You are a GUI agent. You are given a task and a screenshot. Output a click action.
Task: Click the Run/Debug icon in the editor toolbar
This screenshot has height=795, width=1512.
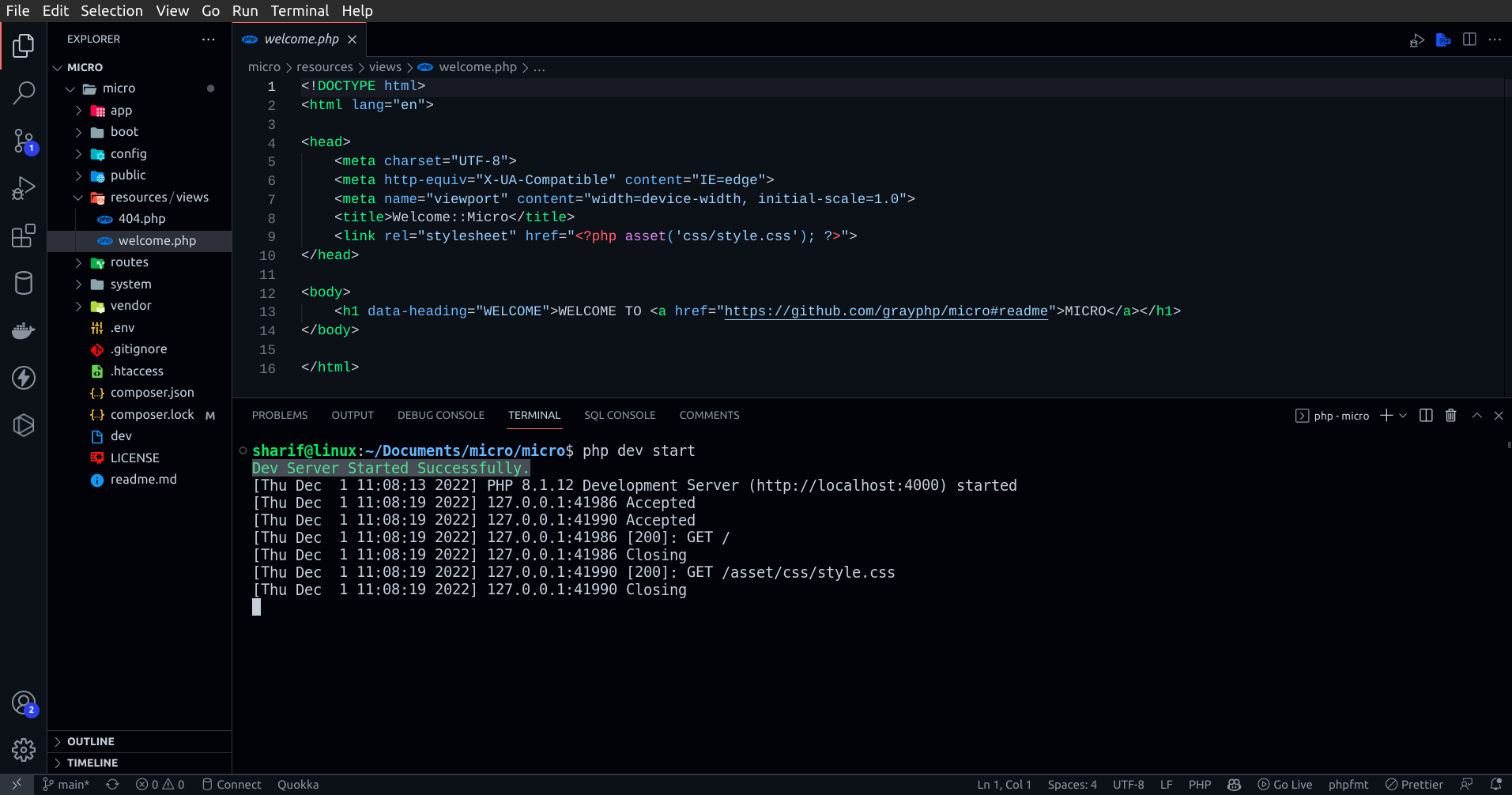click(1417, 40)
